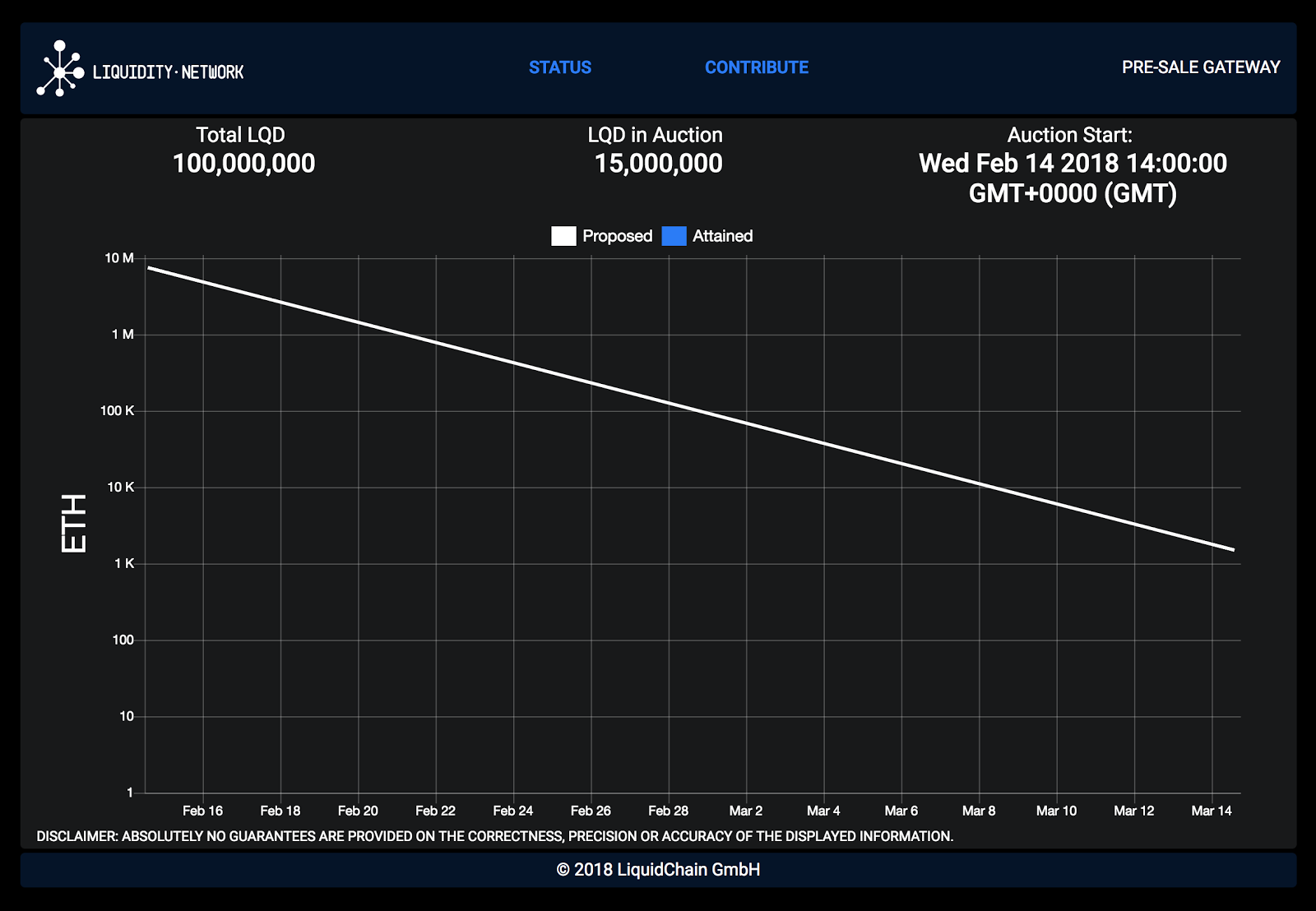Click the Liquidity Network logo icon
The height and width of the screenshot is (911, 1316).
60,68
